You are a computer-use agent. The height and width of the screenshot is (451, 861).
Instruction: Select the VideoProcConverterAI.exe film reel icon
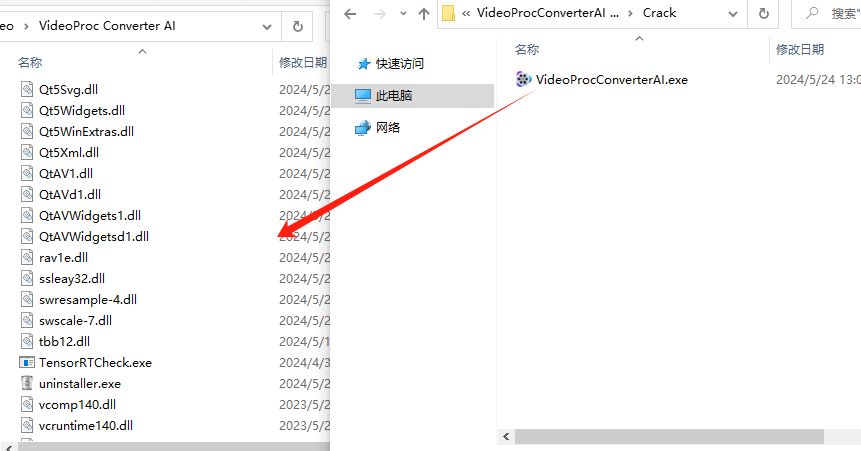tap(523, 79)
